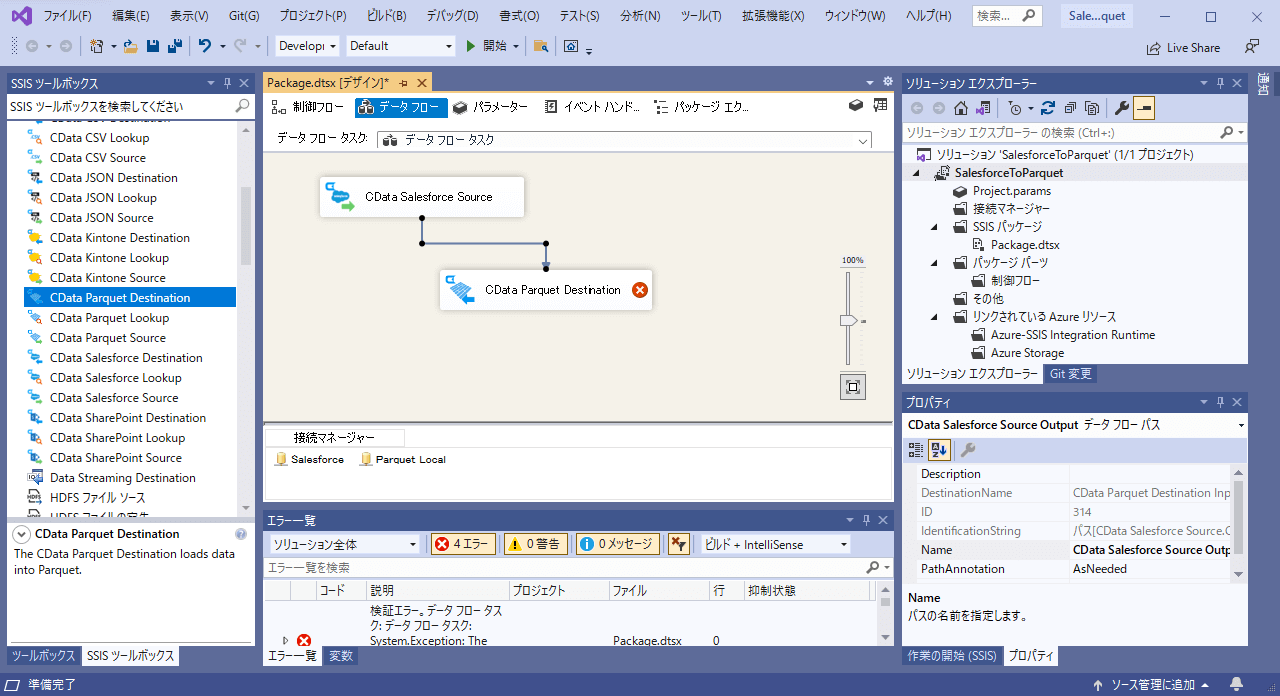Click ソース管理に追加 in status bar
This screenshot has height=696, width=1280.
tap(1152, 685)
